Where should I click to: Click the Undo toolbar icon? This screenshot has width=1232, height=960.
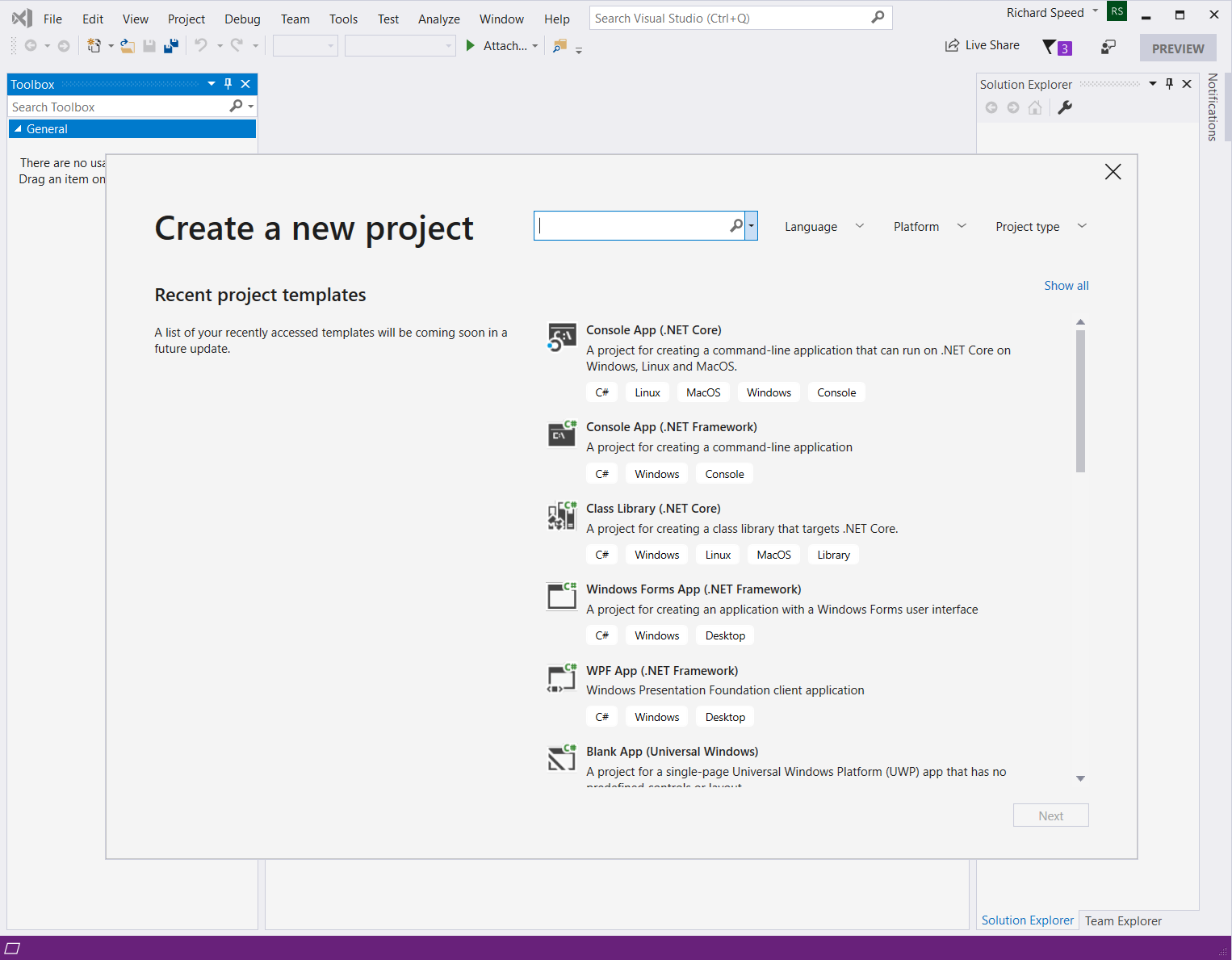coord(201,46)
